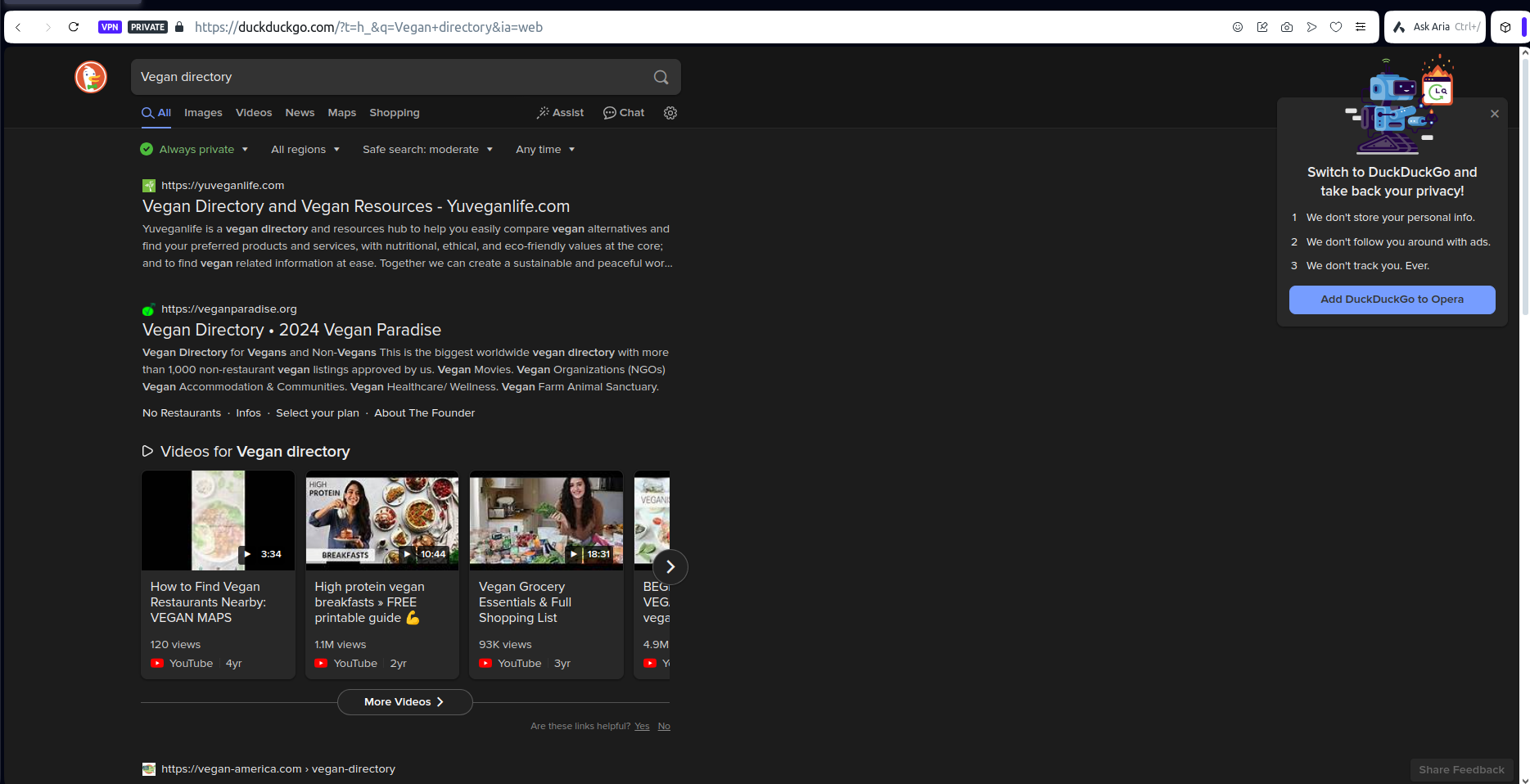This screenshot has width=1530, height=784.
Task: Bookmark page with heart icon
Action: [x=1336, y=27]
